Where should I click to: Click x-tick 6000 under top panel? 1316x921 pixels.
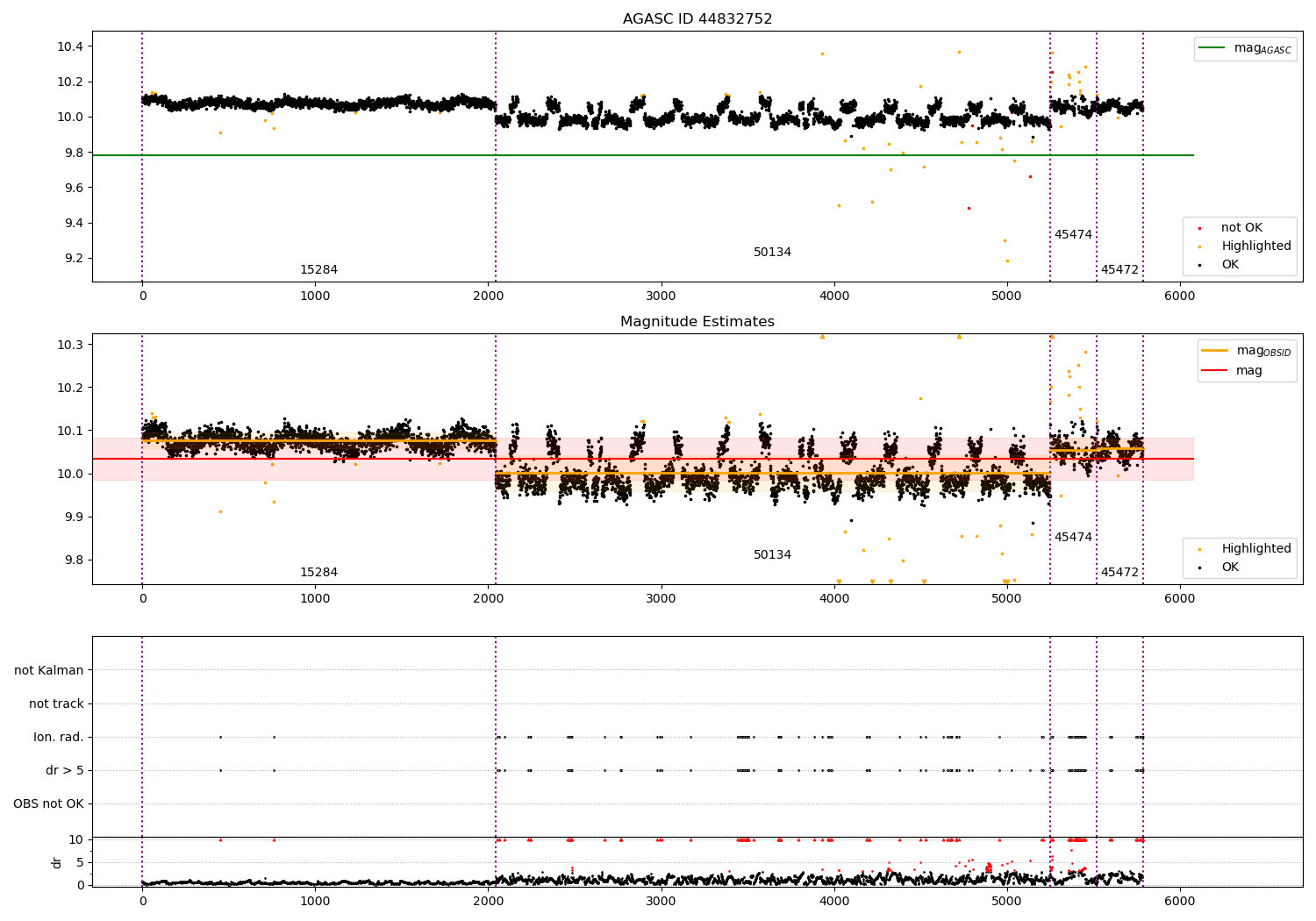1179,296
